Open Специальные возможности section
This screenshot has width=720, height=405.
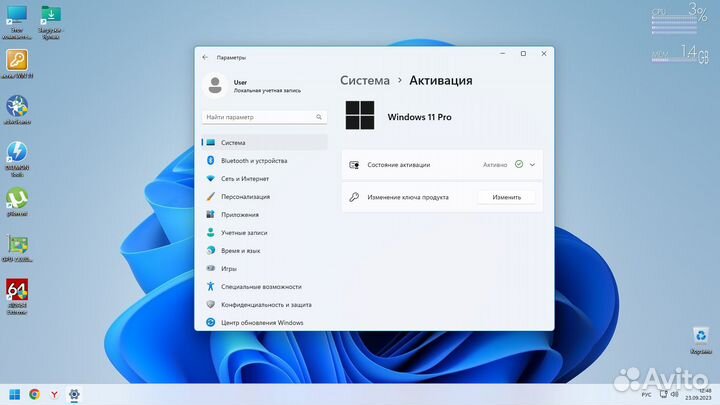pyautogui.click(x=264, y=286)
